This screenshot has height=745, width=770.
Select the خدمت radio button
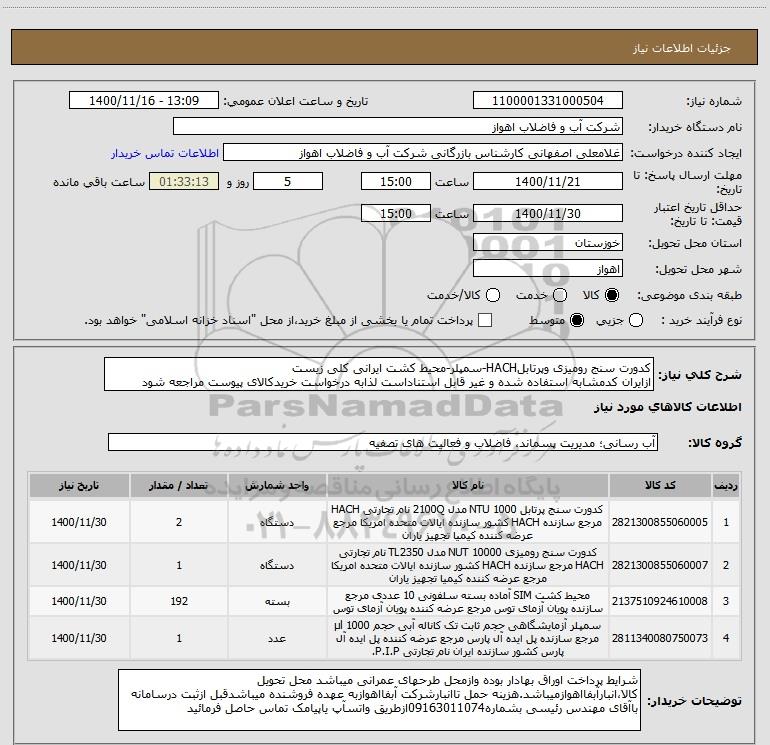tap(560, 295)
